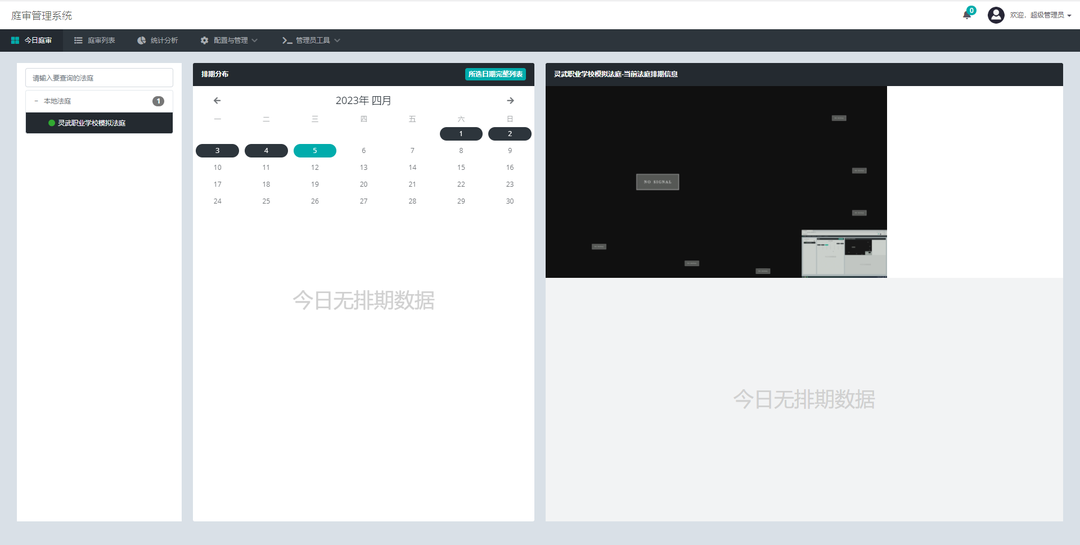Screen dimensions: 1080x545
Task: Click the 庭审列表 list icon
Action: [78, 40]
